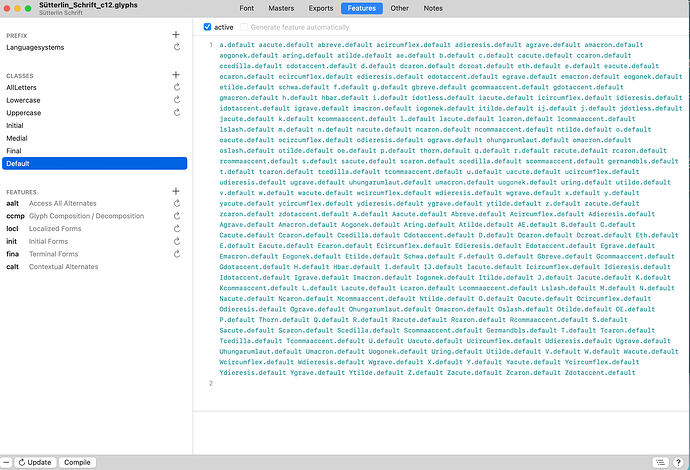Refresh the init feature
Image resolution: width=690 pixels, height=470 pixels.
[176, 241]
